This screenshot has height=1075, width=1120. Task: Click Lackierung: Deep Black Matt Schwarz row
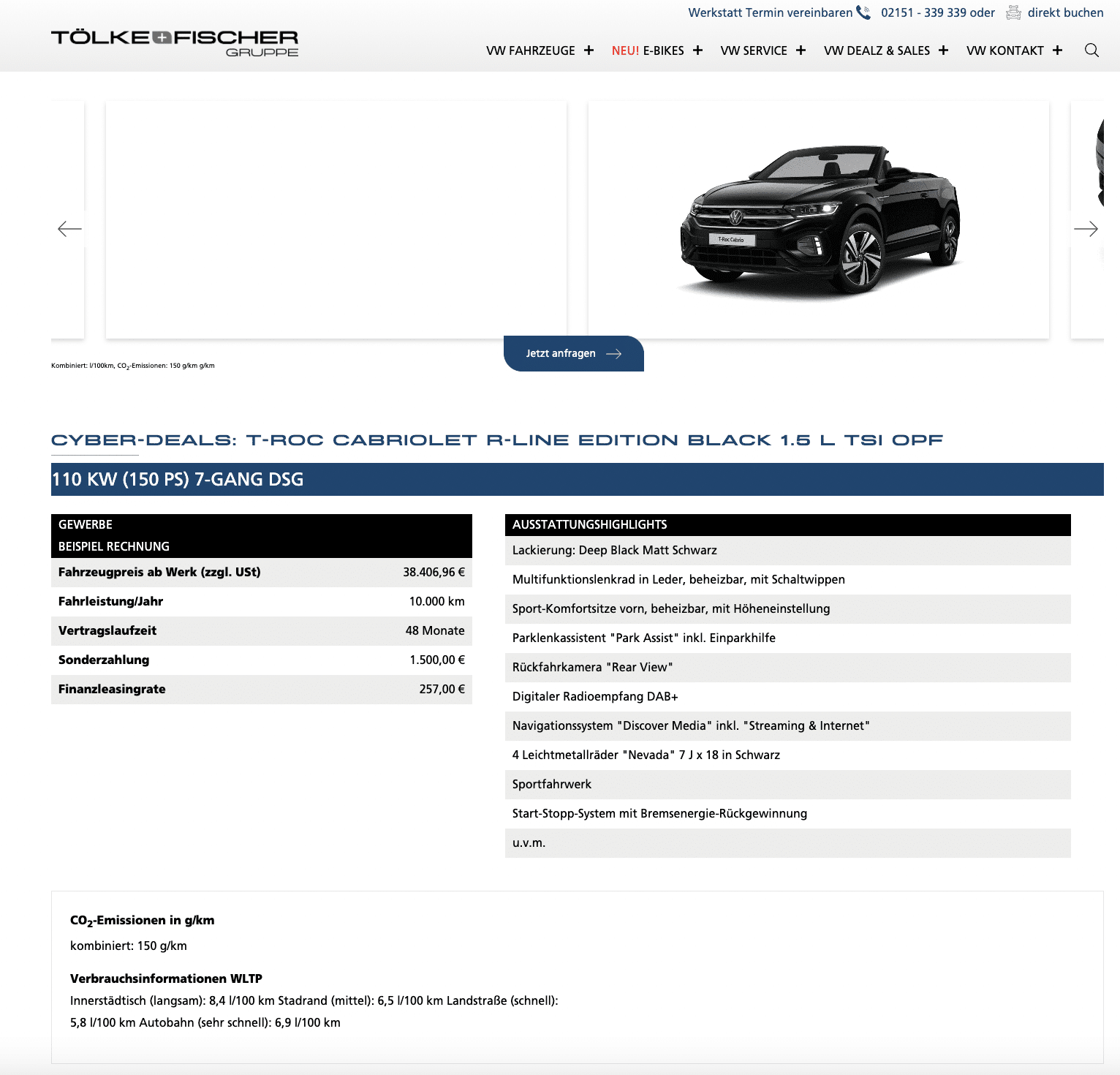point(788,551)
